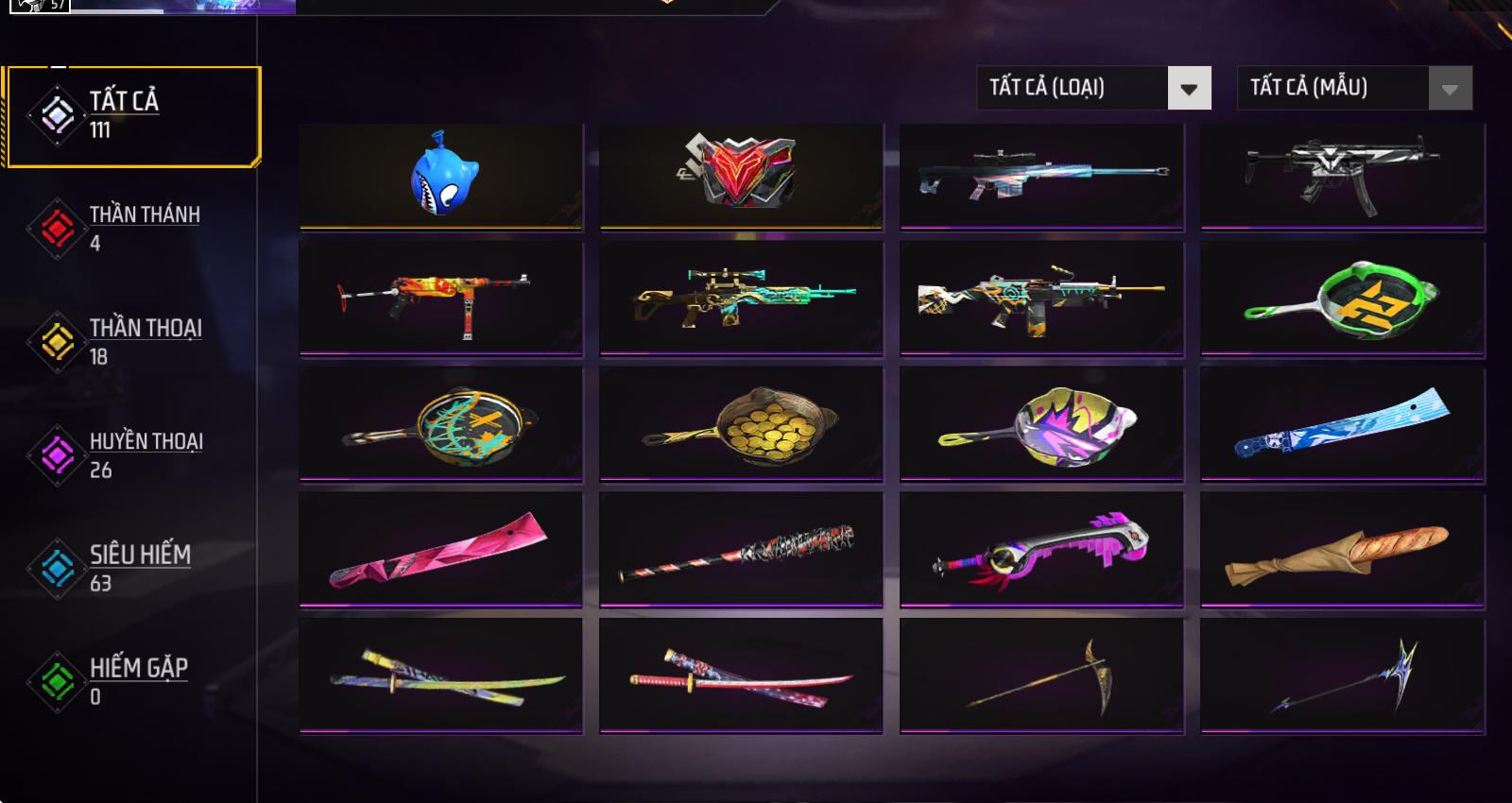Show the Hiếm Gặp category

[132, 681]
